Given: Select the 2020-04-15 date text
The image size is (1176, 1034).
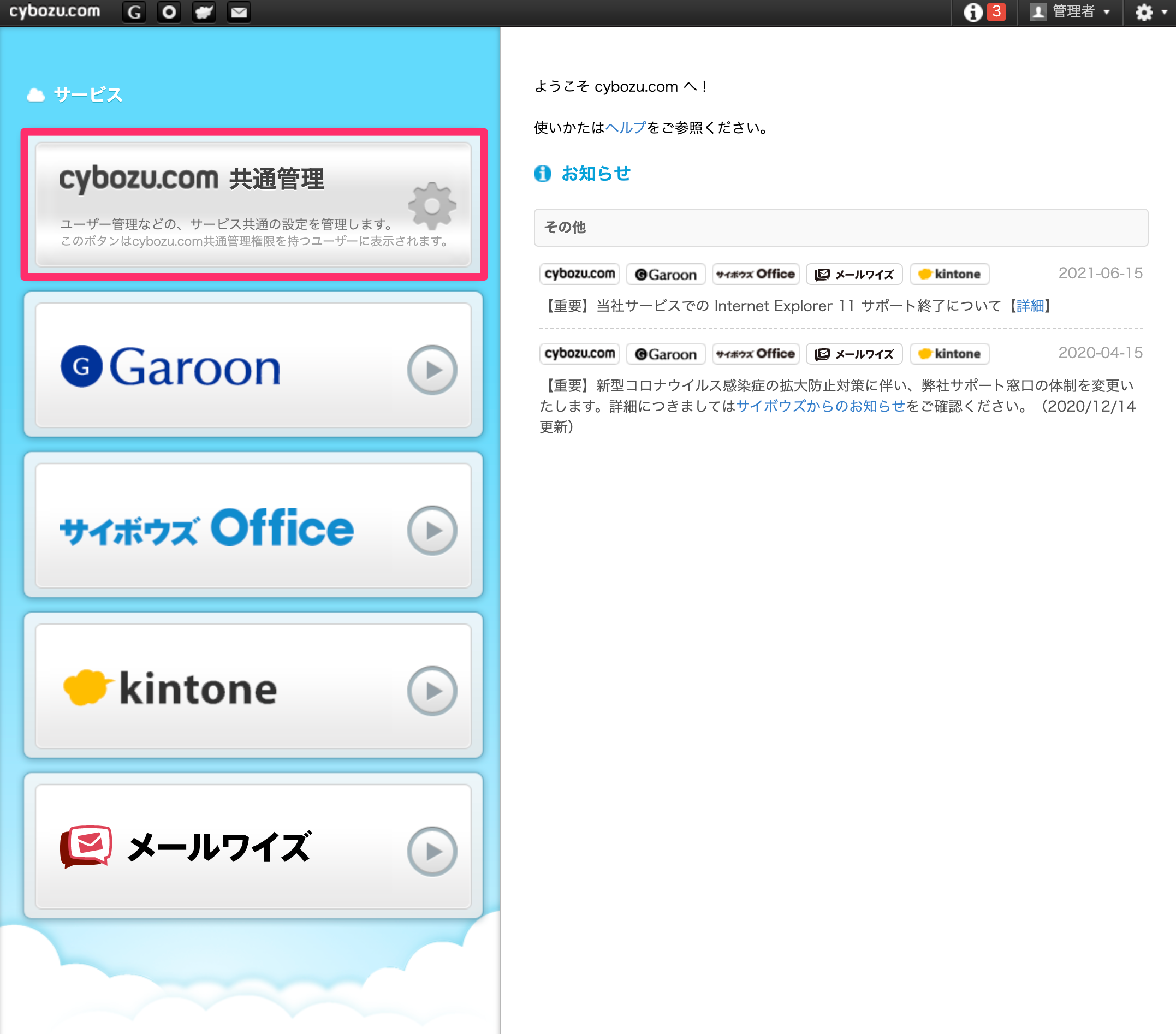Looking at the screenshot, I should click(1100, 353).
